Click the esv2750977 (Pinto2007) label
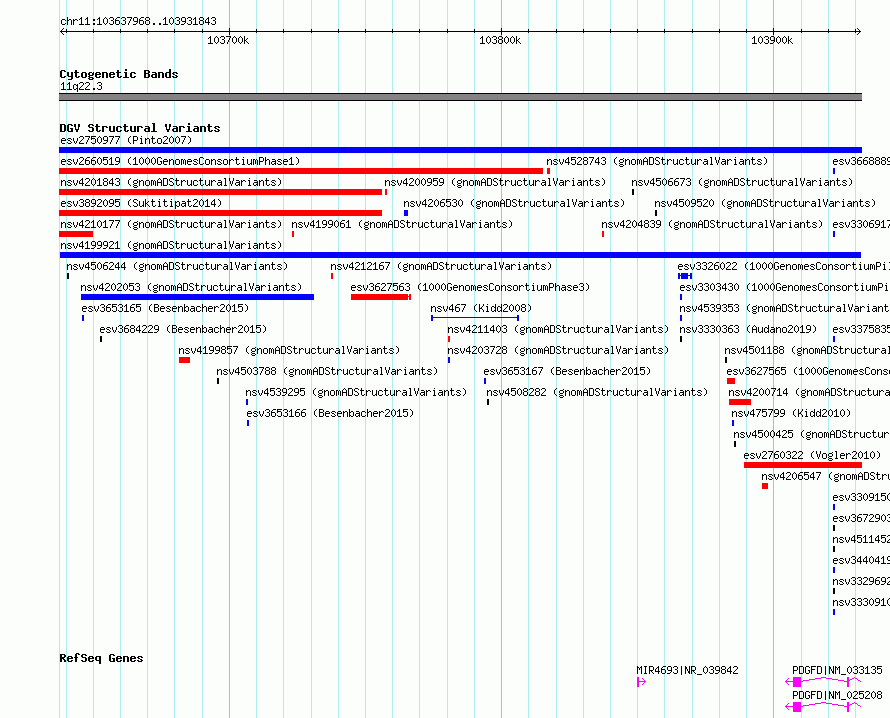This screenshot has width=890, height=718. click(126, 140)
